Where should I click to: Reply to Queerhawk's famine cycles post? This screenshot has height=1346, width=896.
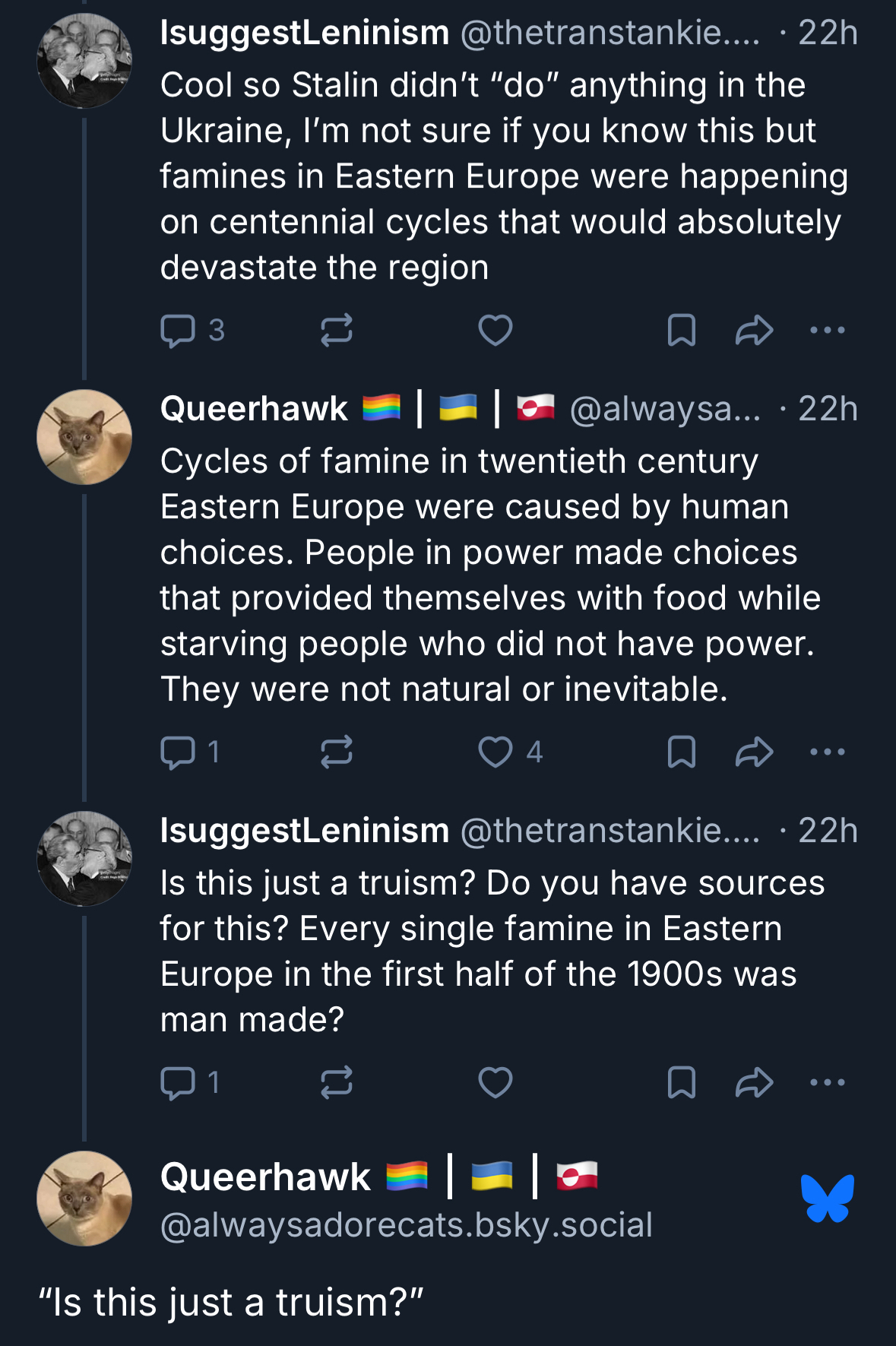point(178,752)
